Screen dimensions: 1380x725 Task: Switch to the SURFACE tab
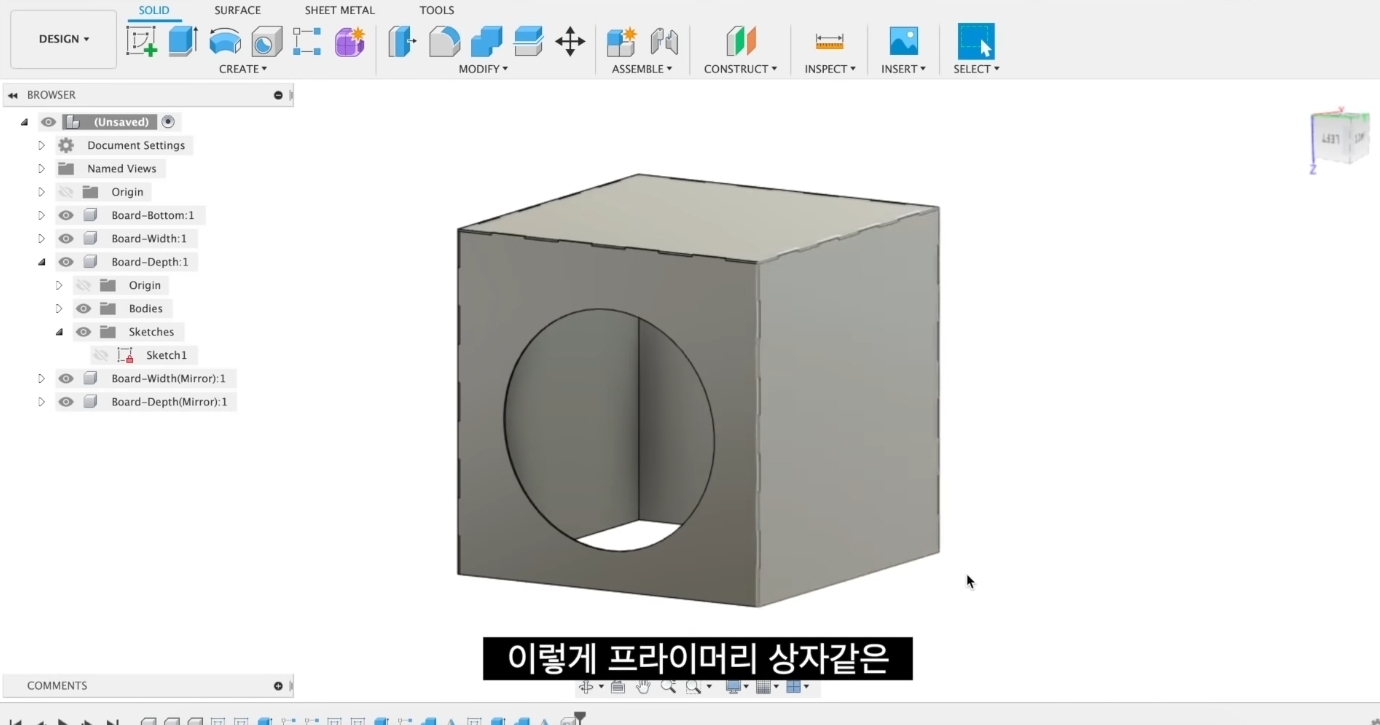[x=237, y=10]
